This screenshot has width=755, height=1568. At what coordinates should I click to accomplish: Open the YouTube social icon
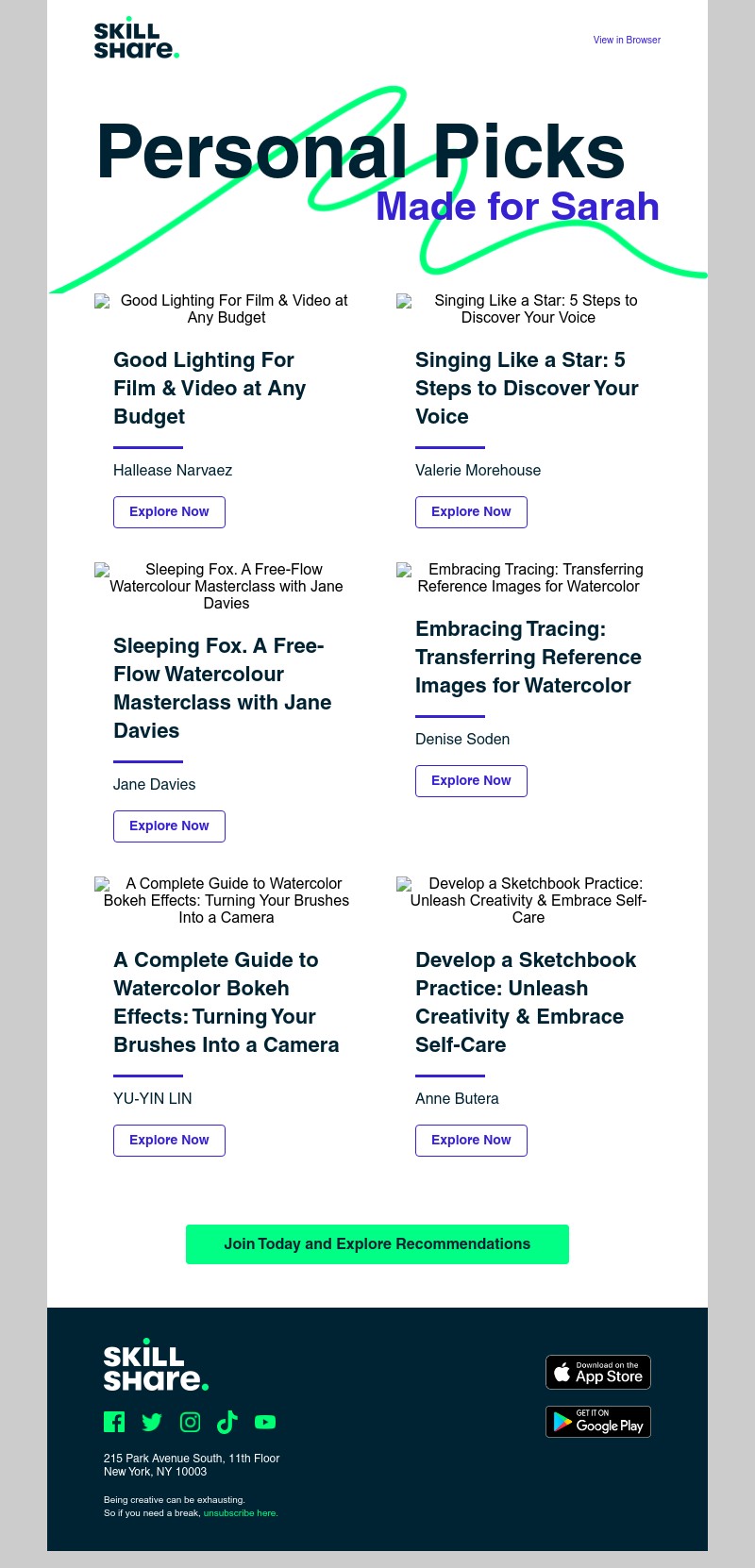tap(265, 1422)
